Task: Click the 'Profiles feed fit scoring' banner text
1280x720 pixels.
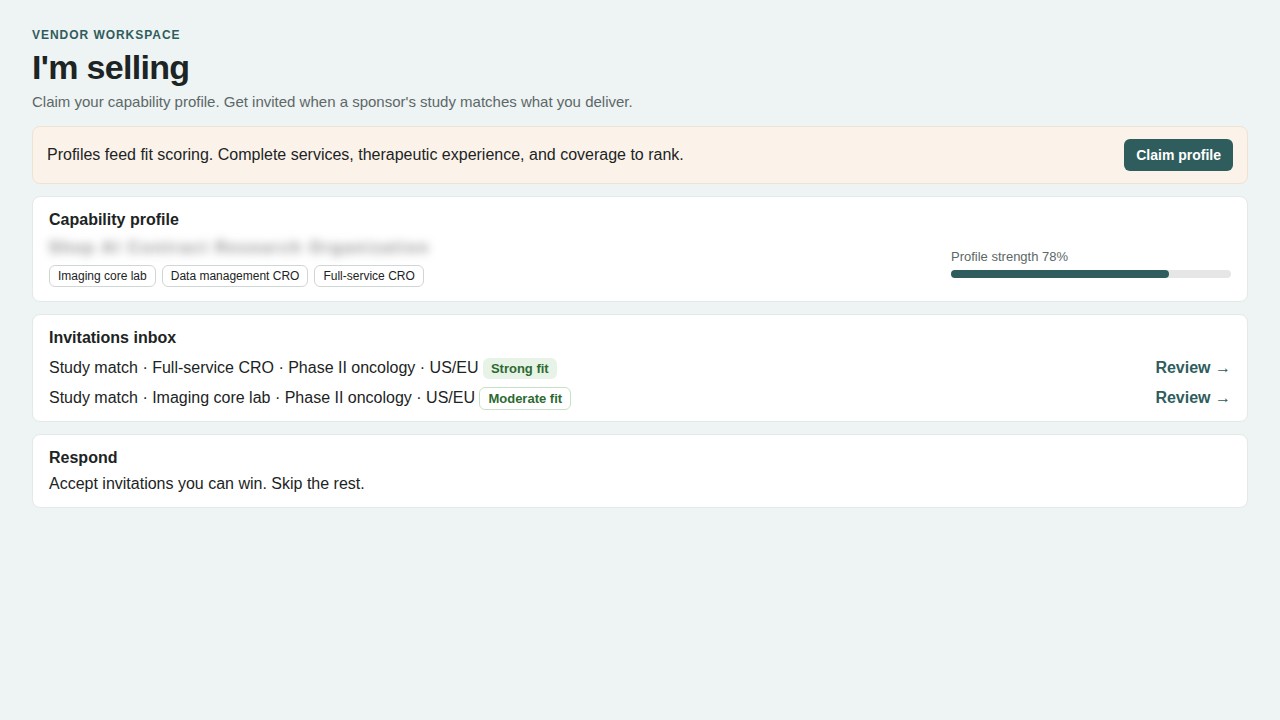Action: 365,155
